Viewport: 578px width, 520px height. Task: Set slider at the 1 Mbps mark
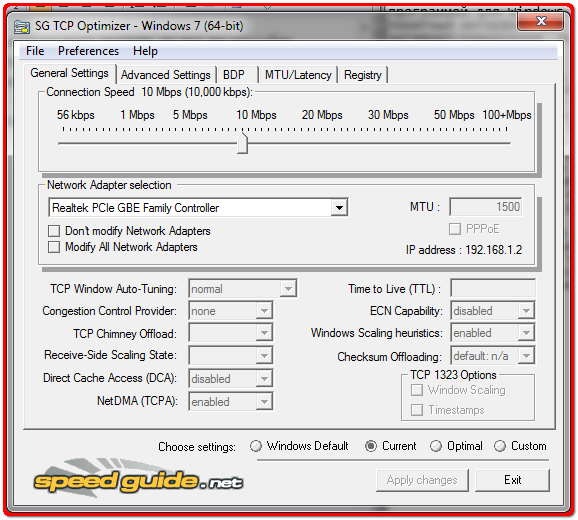pos(137,143)
